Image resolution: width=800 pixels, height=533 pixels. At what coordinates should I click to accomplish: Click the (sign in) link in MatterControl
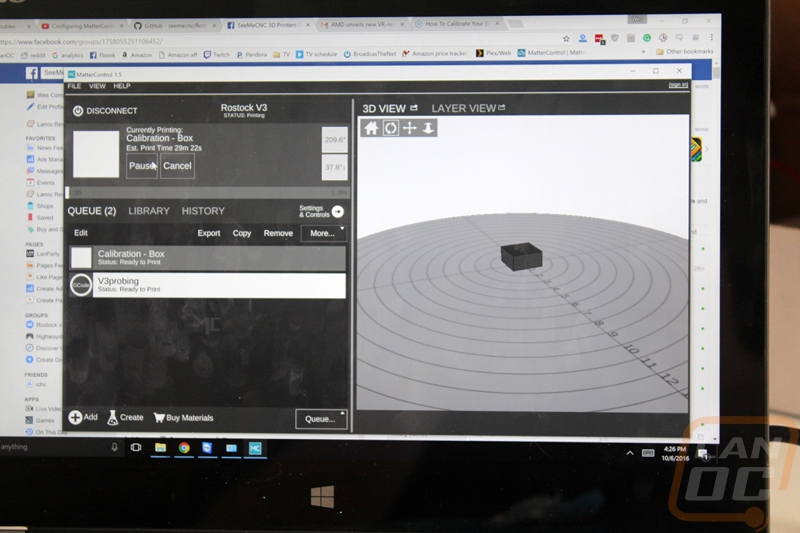678,85
